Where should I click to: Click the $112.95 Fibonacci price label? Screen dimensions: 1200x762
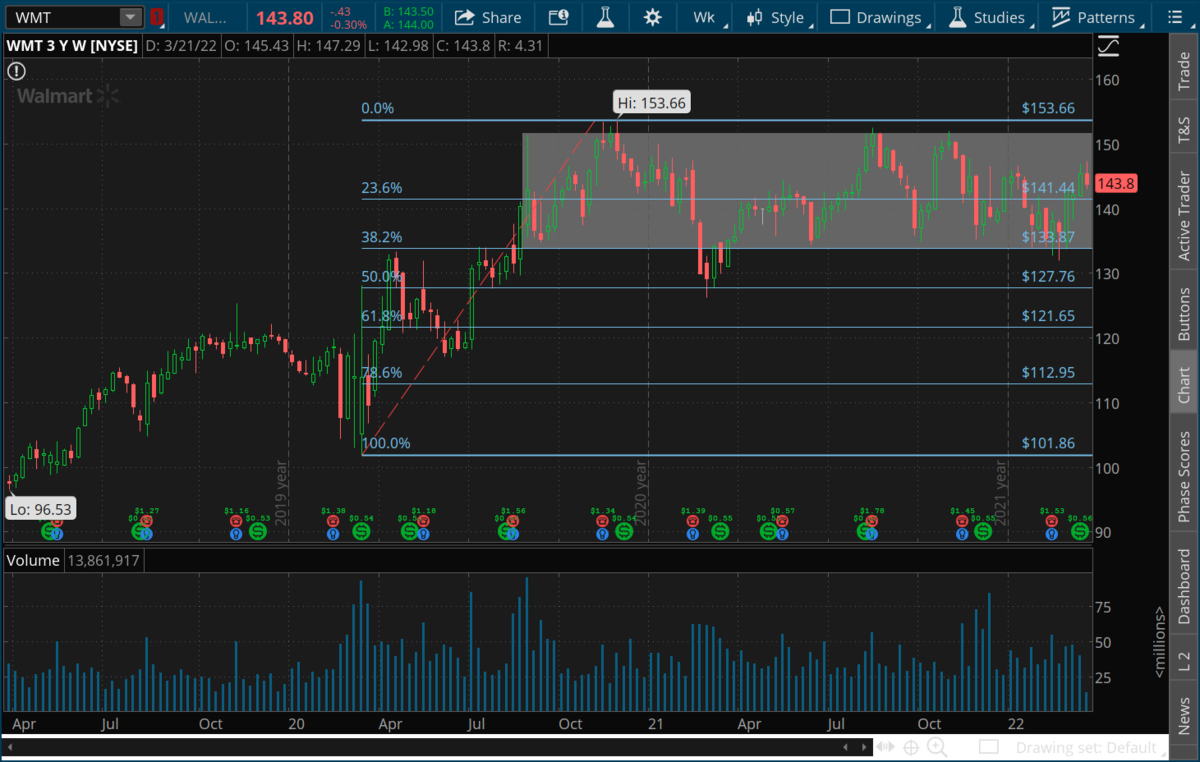(1048, 372)
